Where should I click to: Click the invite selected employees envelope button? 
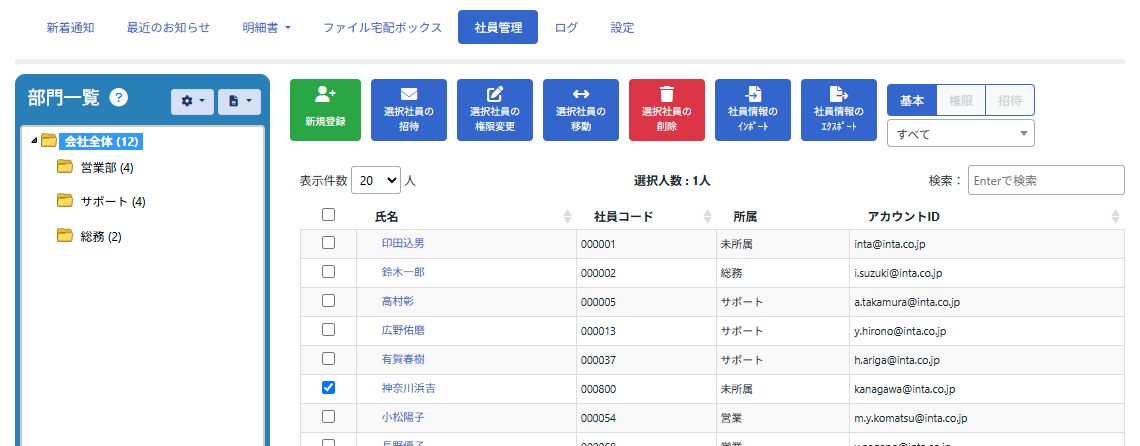408,110
